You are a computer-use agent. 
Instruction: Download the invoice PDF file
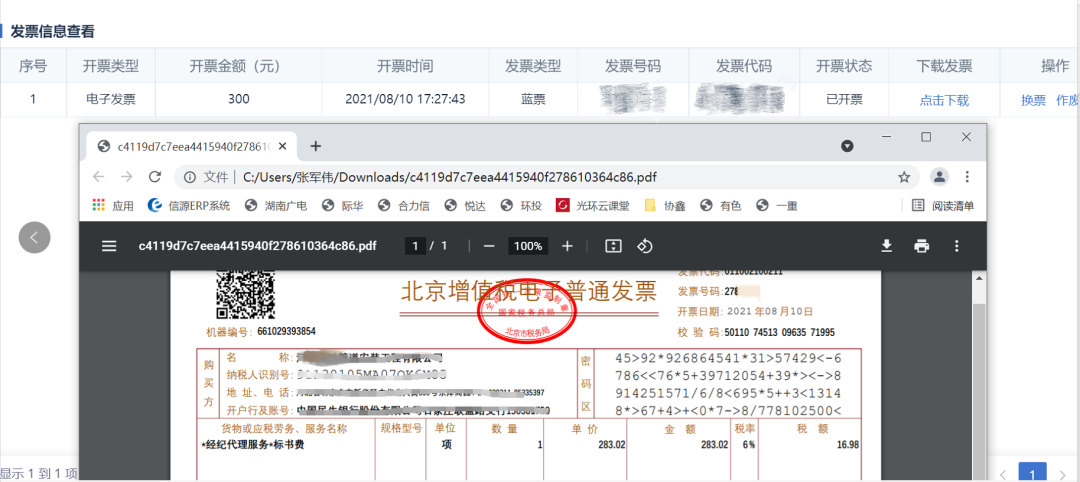point(886,246)
